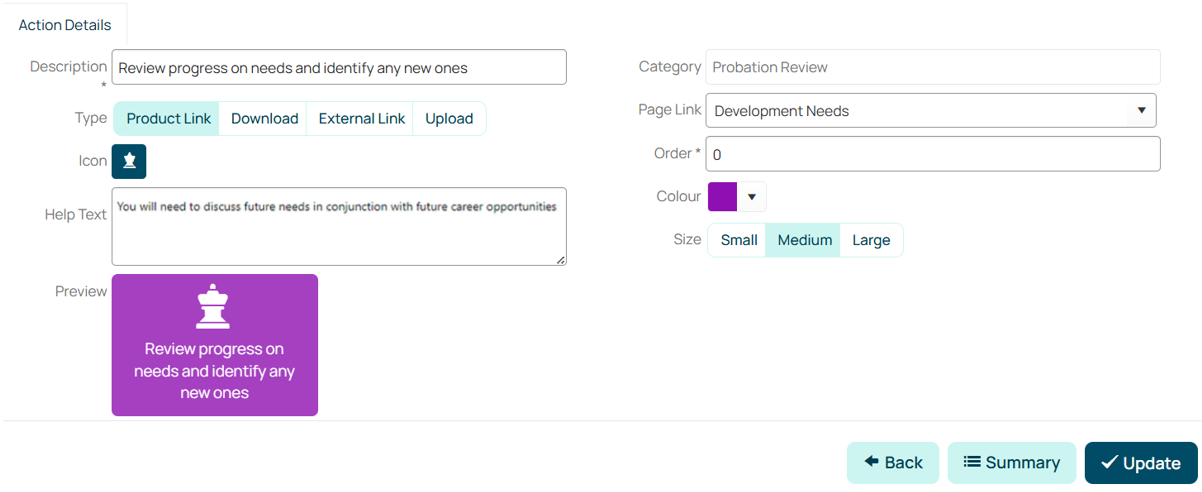Image resolution: width=1202 pixels, height=492 pixels.
Task: Open the Development Needs page link combo box
Action: click(x=931, y=111)
